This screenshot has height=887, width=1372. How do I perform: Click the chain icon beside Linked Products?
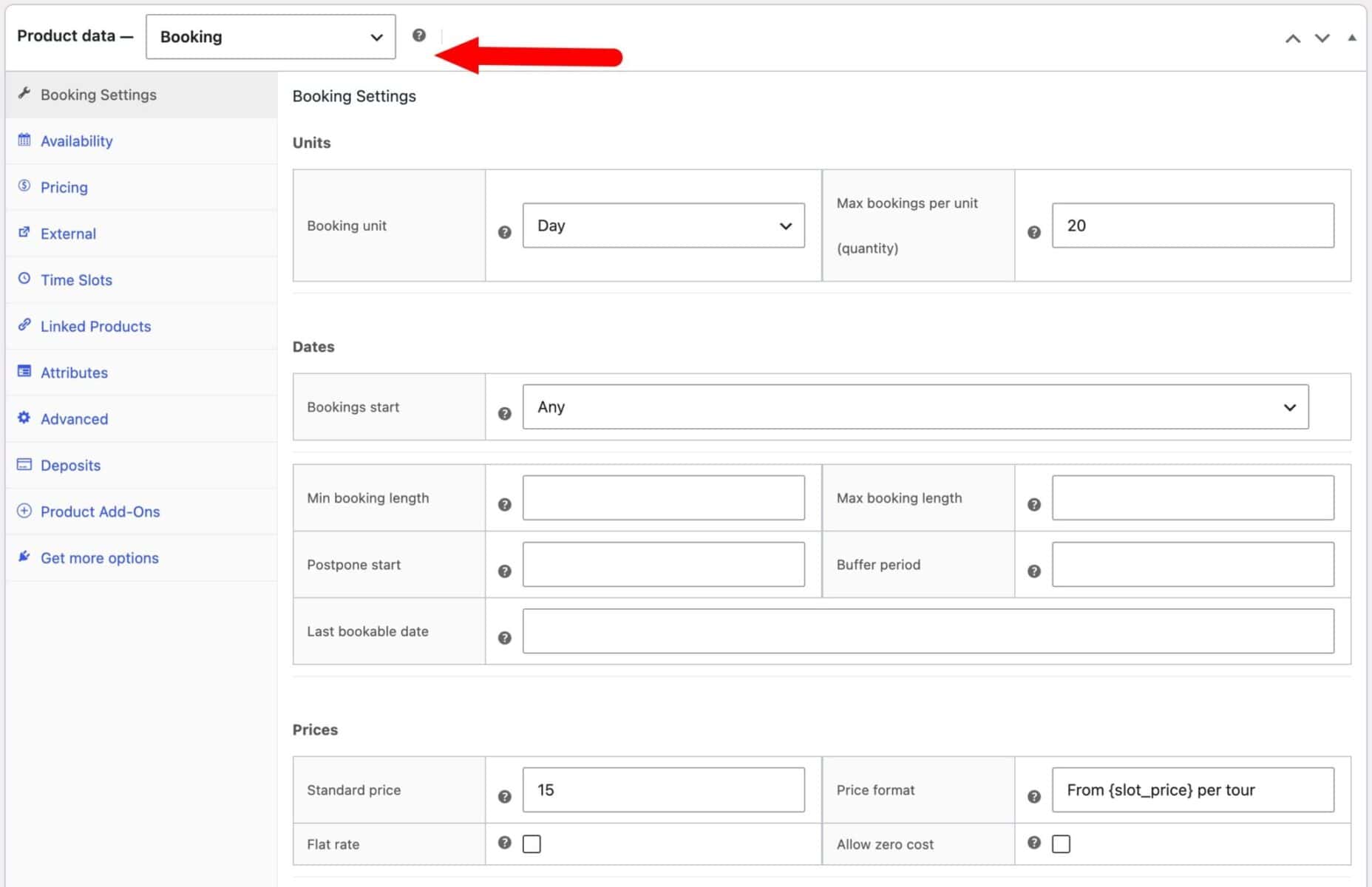(x=24, y=324)
